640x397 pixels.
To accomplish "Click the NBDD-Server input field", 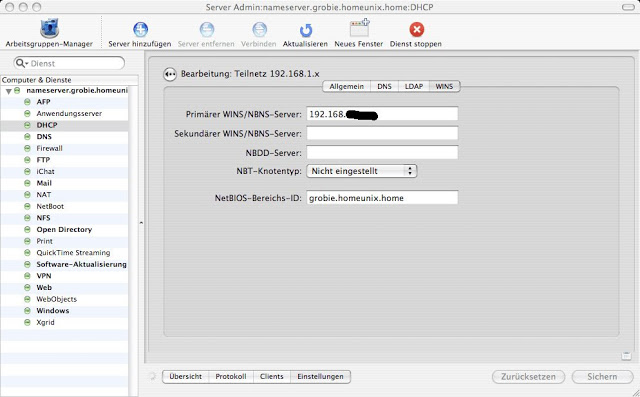I will point(382,152).
